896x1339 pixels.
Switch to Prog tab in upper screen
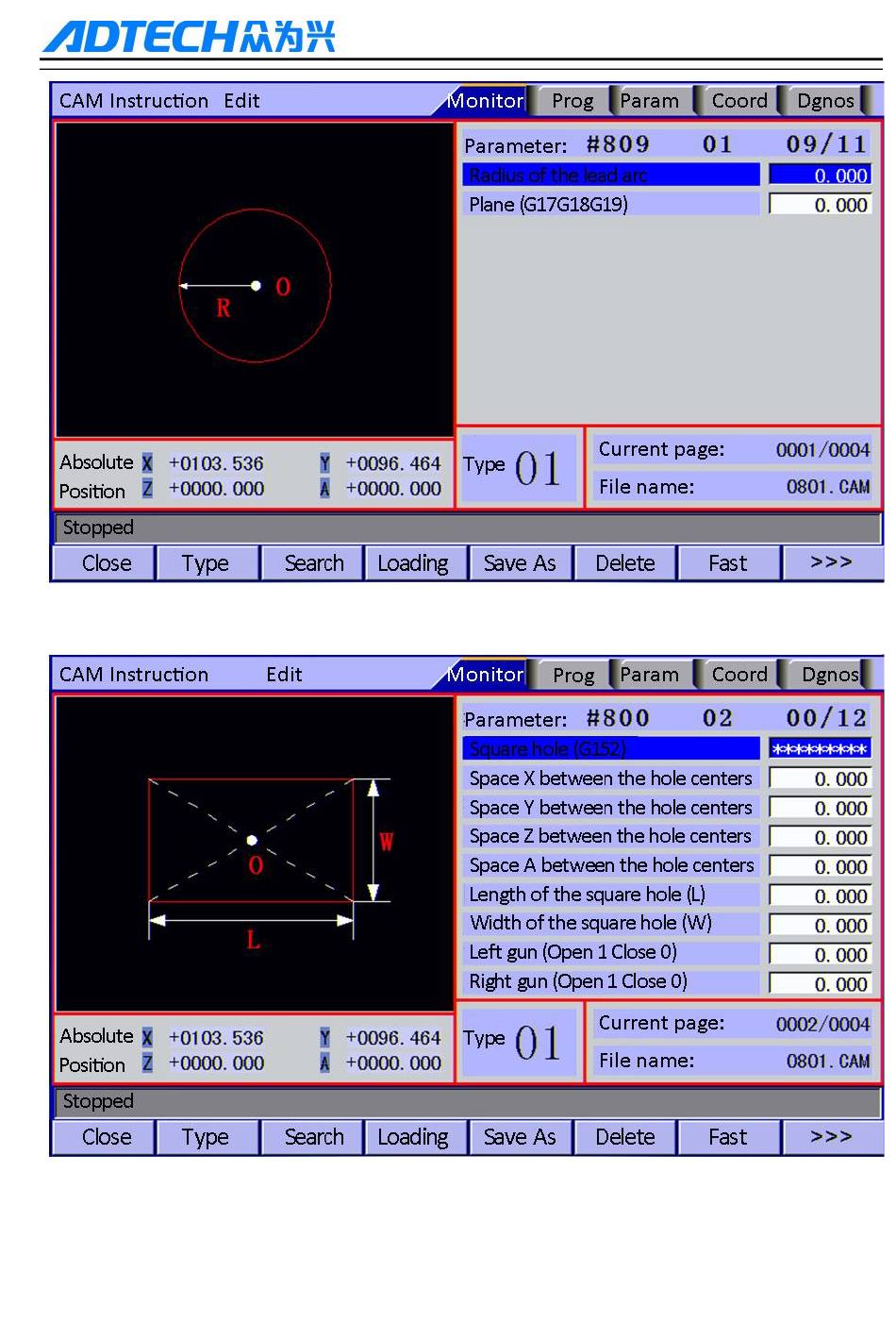[x=572, y=101]
